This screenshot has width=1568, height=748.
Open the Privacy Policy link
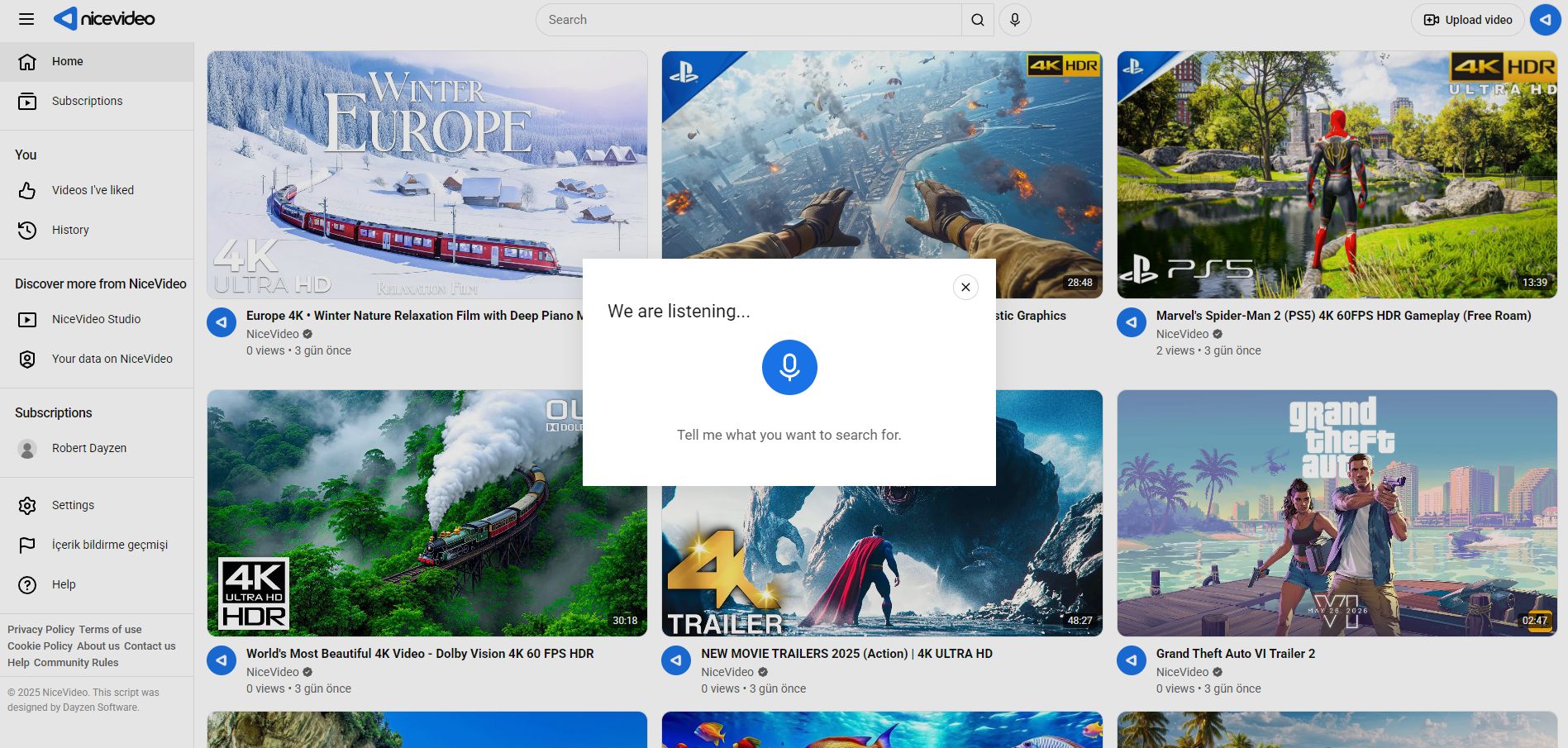[41, 630]
